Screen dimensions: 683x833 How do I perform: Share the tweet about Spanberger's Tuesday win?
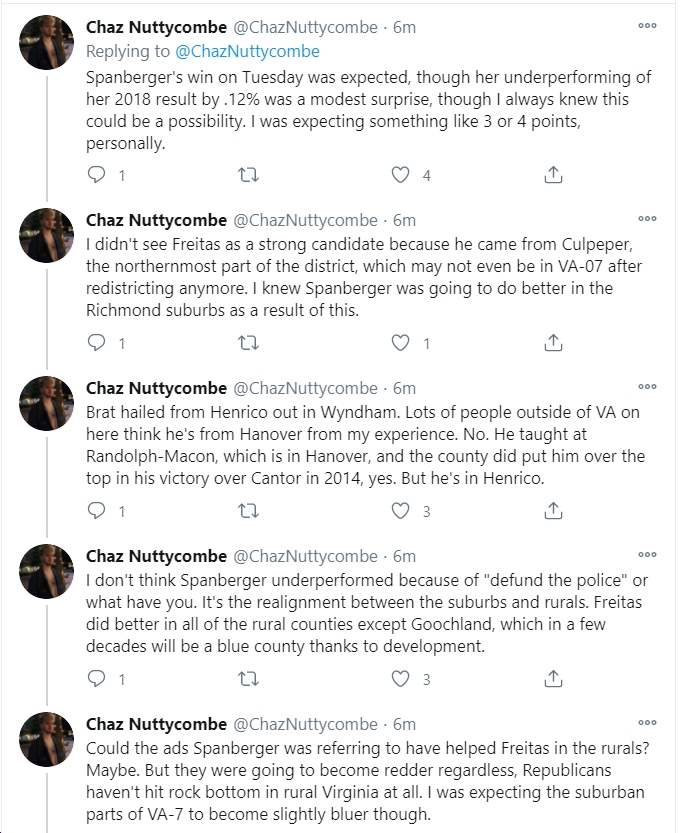click(x=553, y=175)
